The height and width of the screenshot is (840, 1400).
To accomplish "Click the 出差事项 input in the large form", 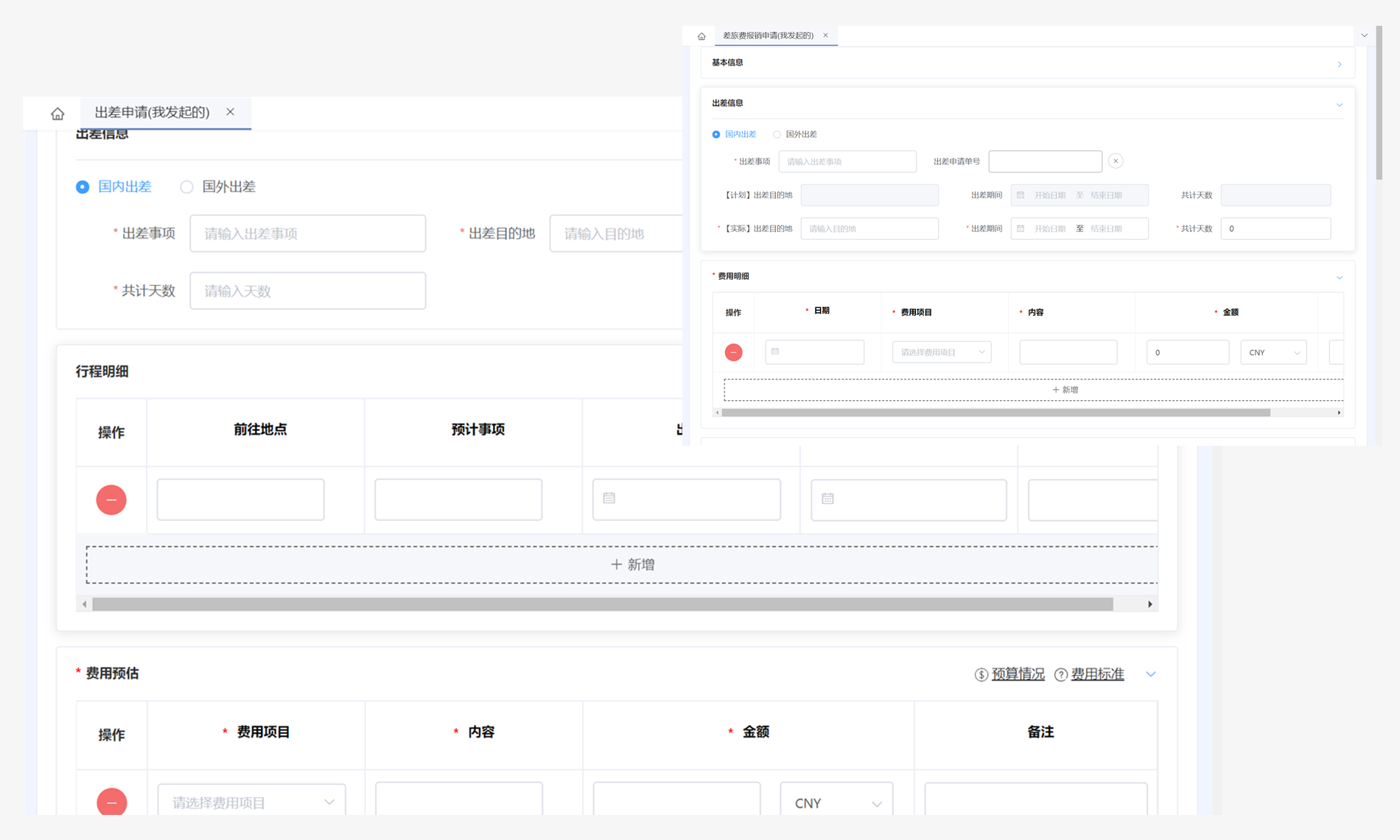I will click(x=307, y=234).
